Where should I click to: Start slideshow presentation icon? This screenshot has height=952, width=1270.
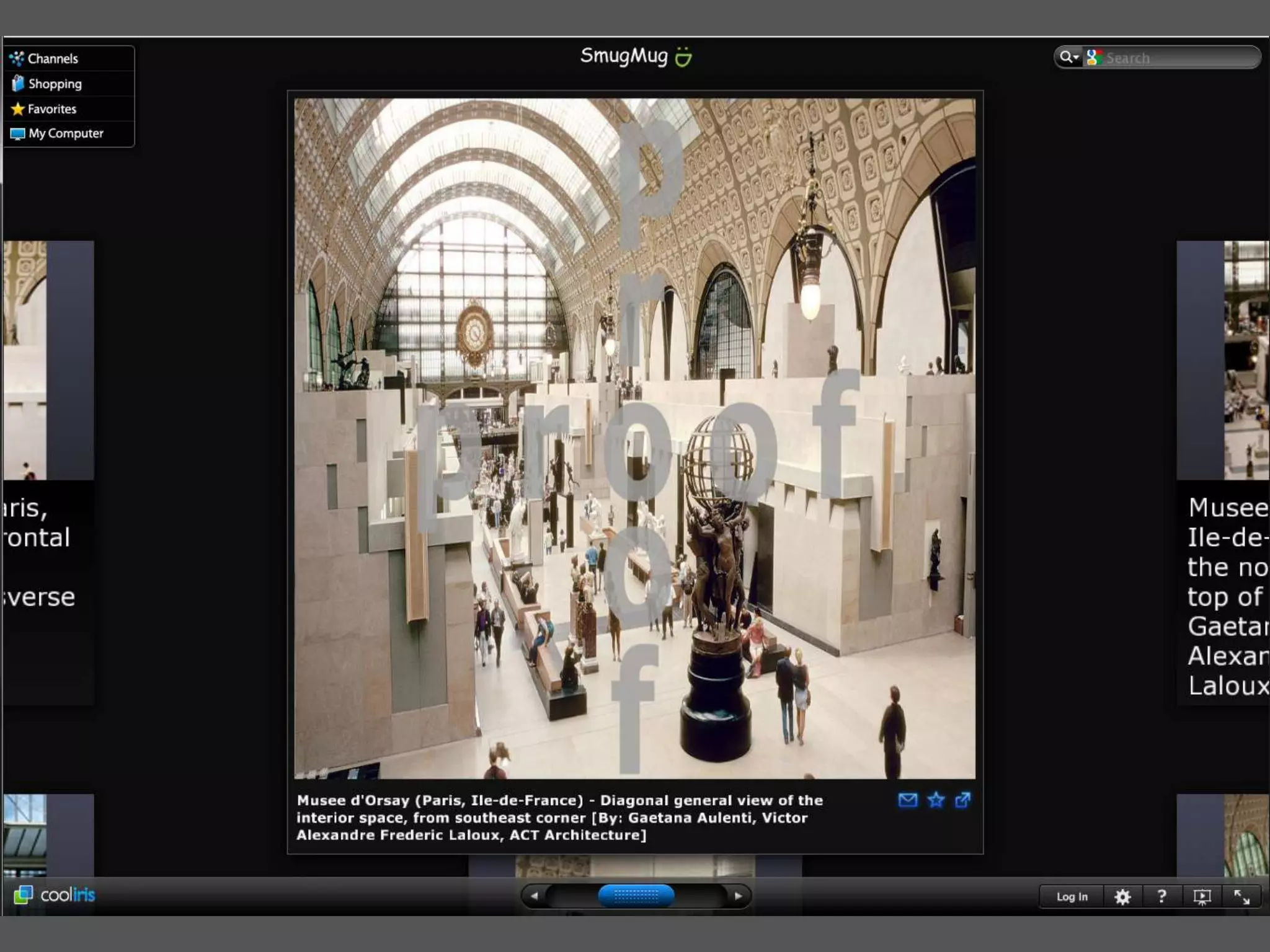point(1202,897)
